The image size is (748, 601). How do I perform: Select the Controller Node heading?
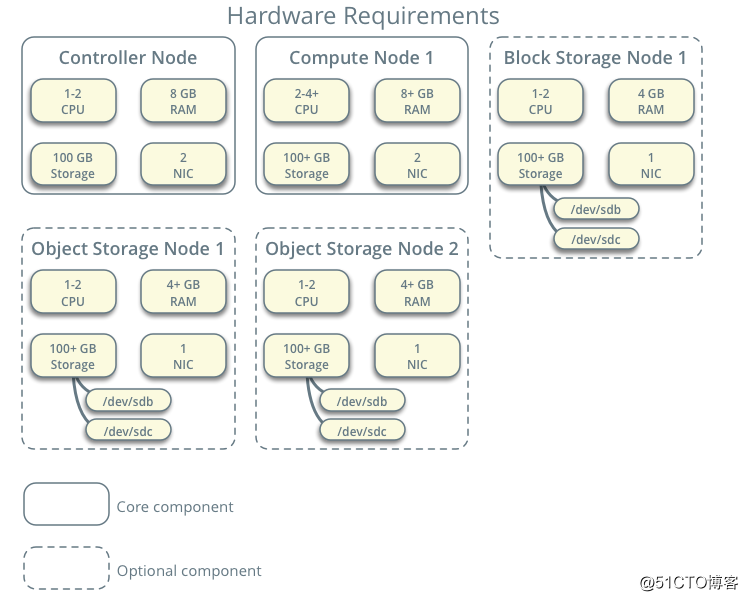(128, 58)
